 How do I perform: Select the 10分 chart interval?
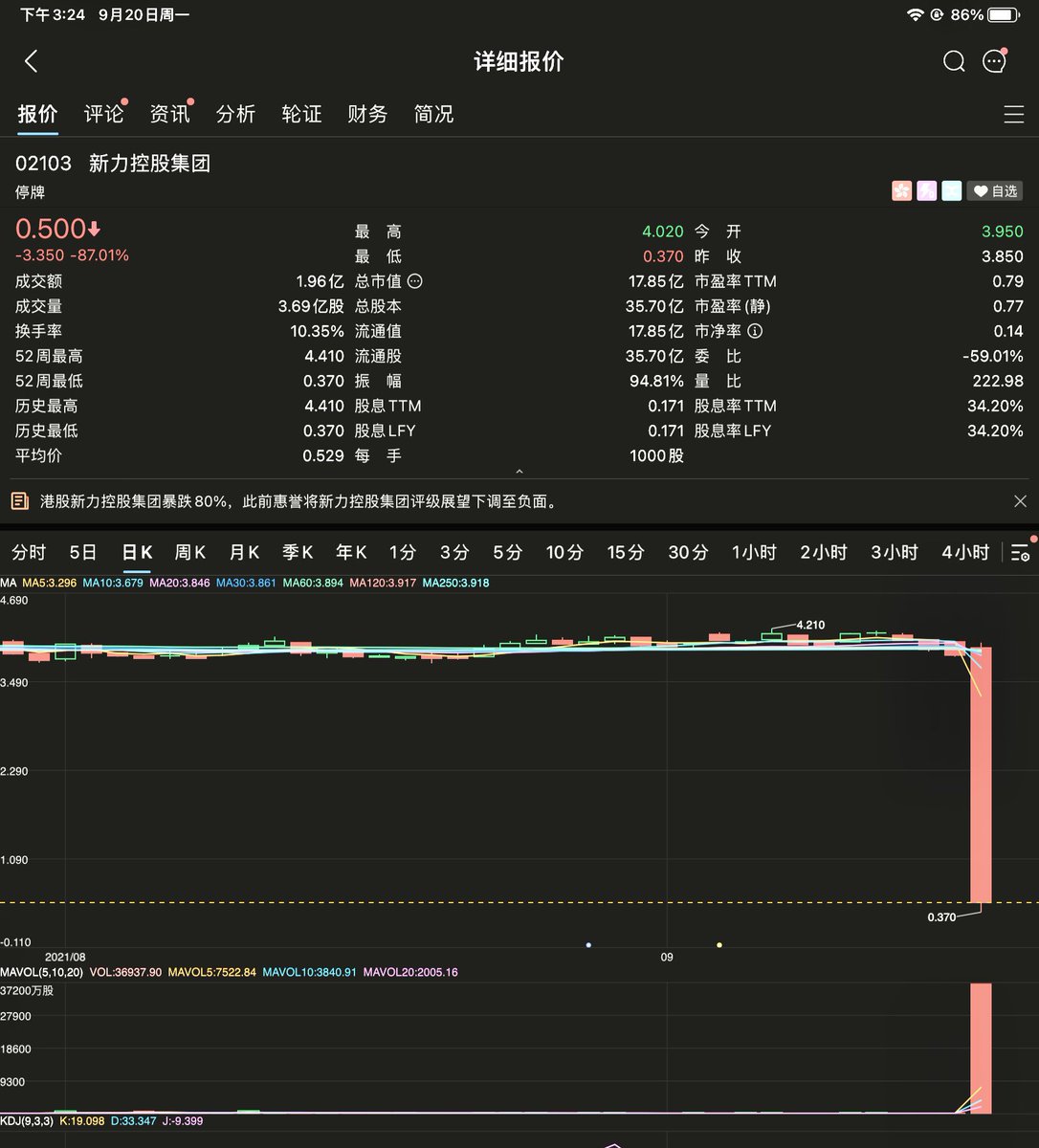pos(564,552)
